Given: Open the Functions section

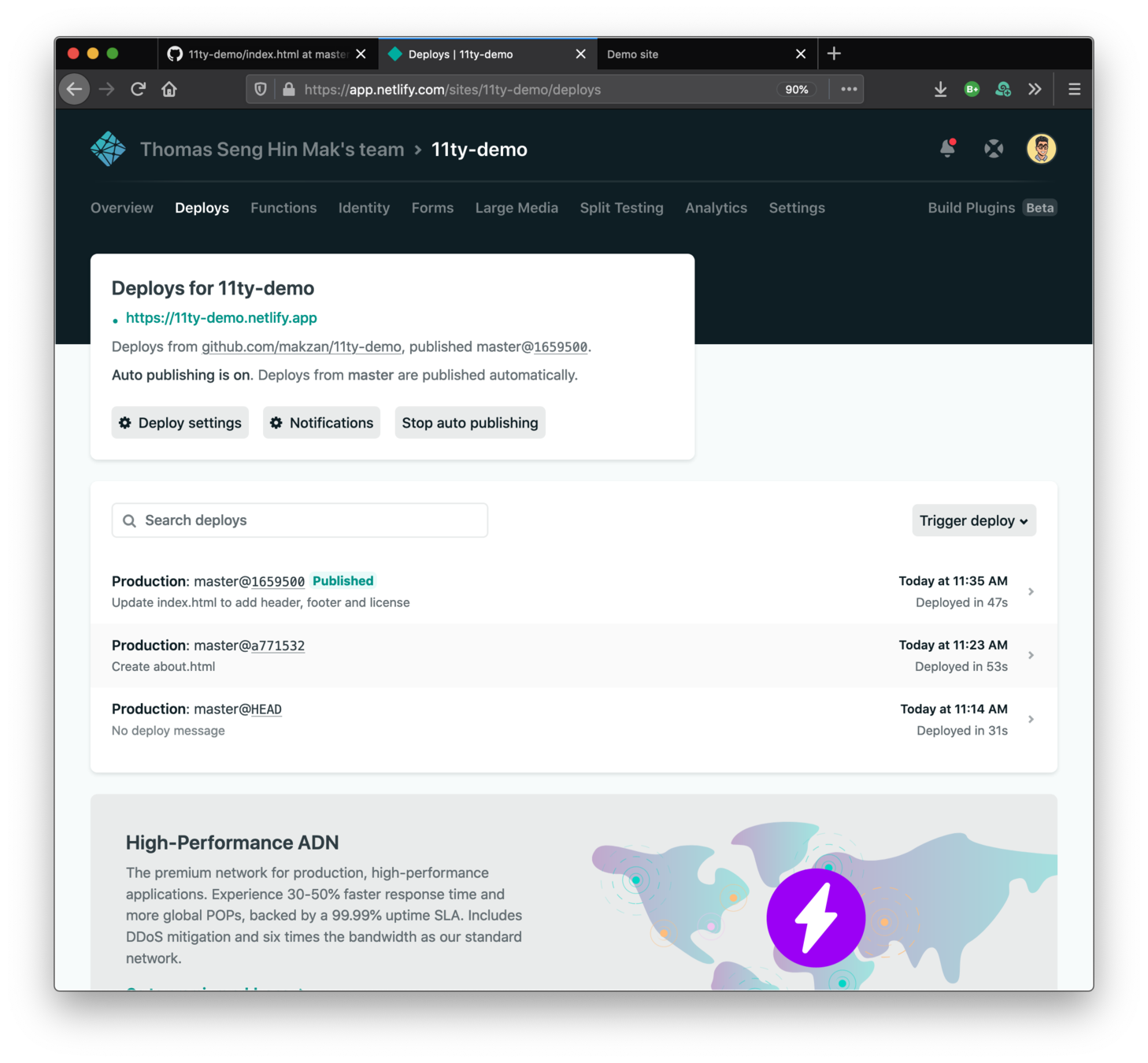Looking at the screenshot, I should pos(283,208).
